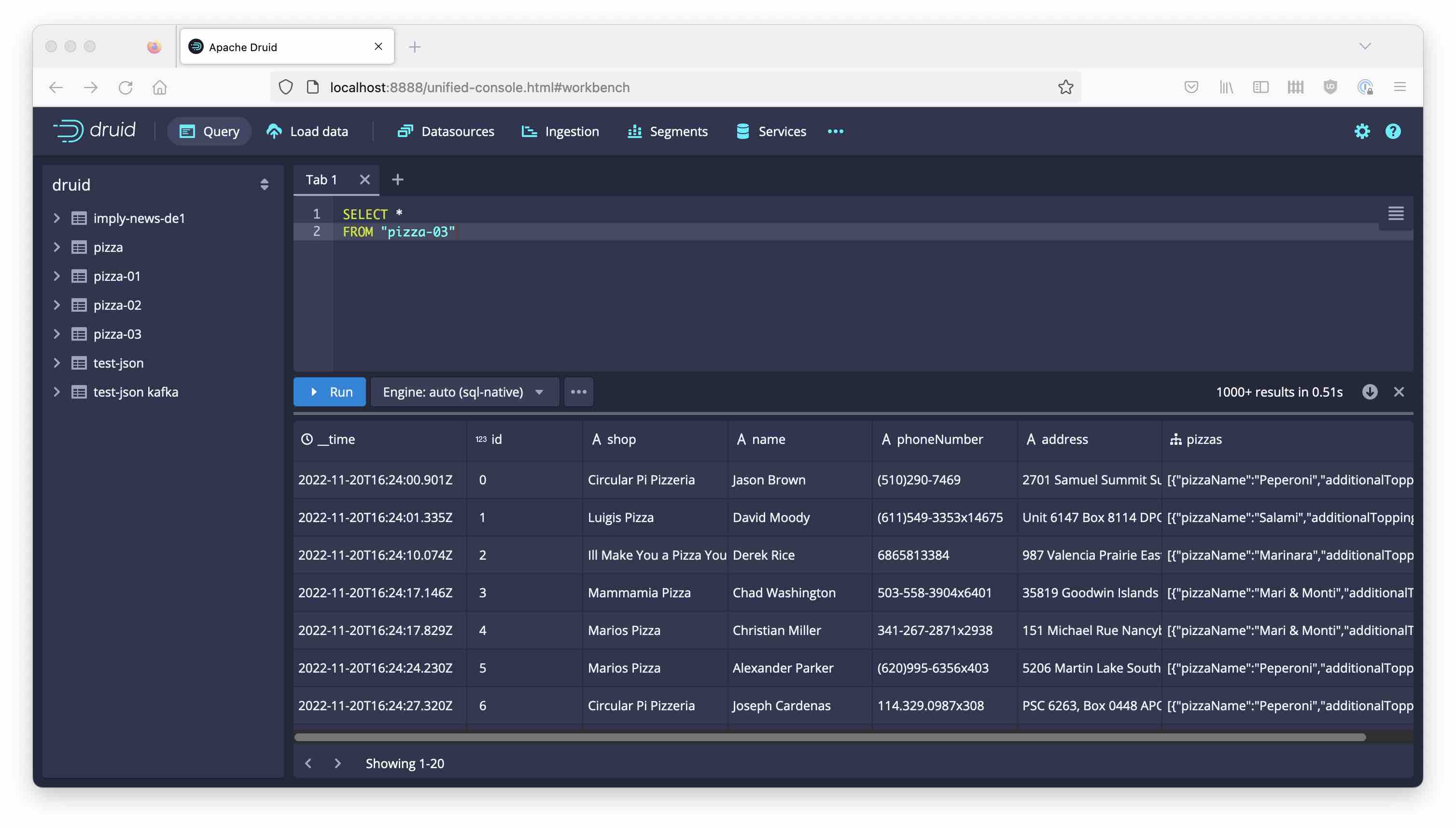
Task: Open the help question mark icon
Action: point(1392,131)
